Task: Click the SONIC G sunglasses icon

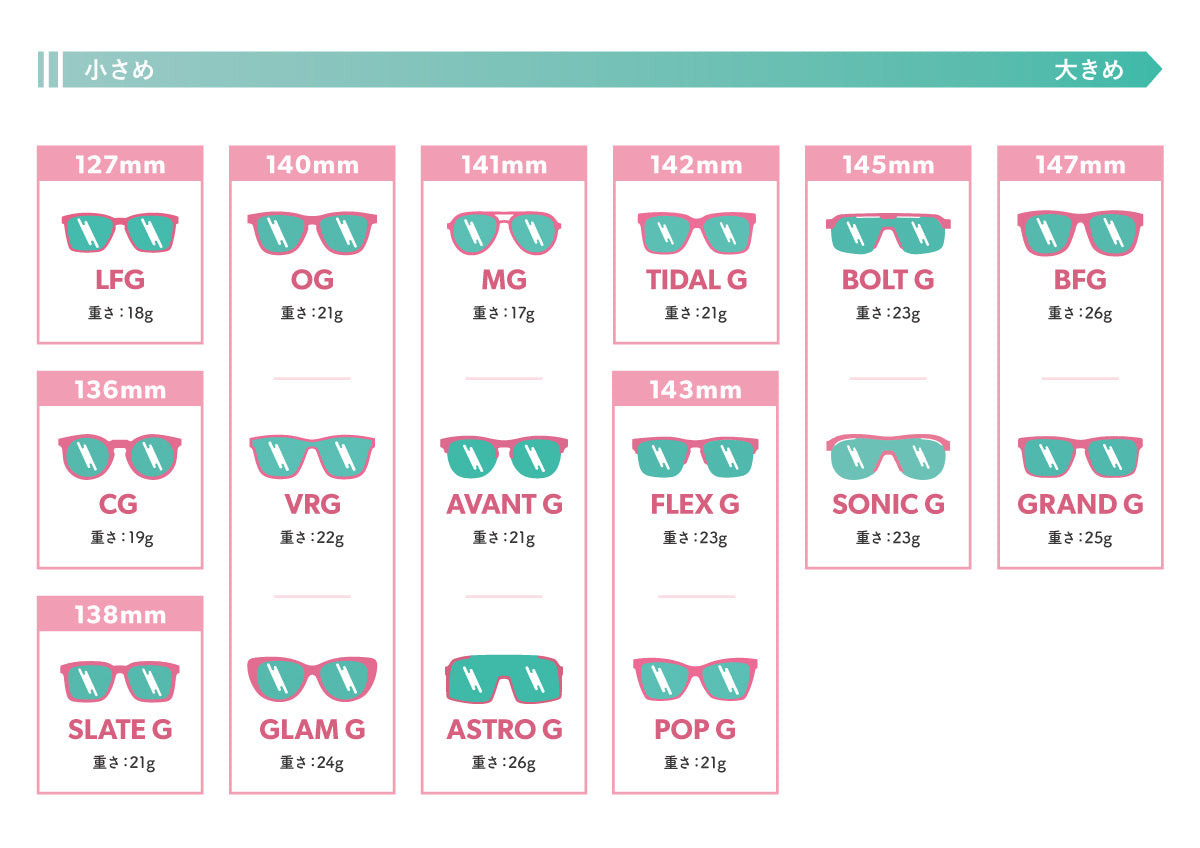Action: point(888,457)
